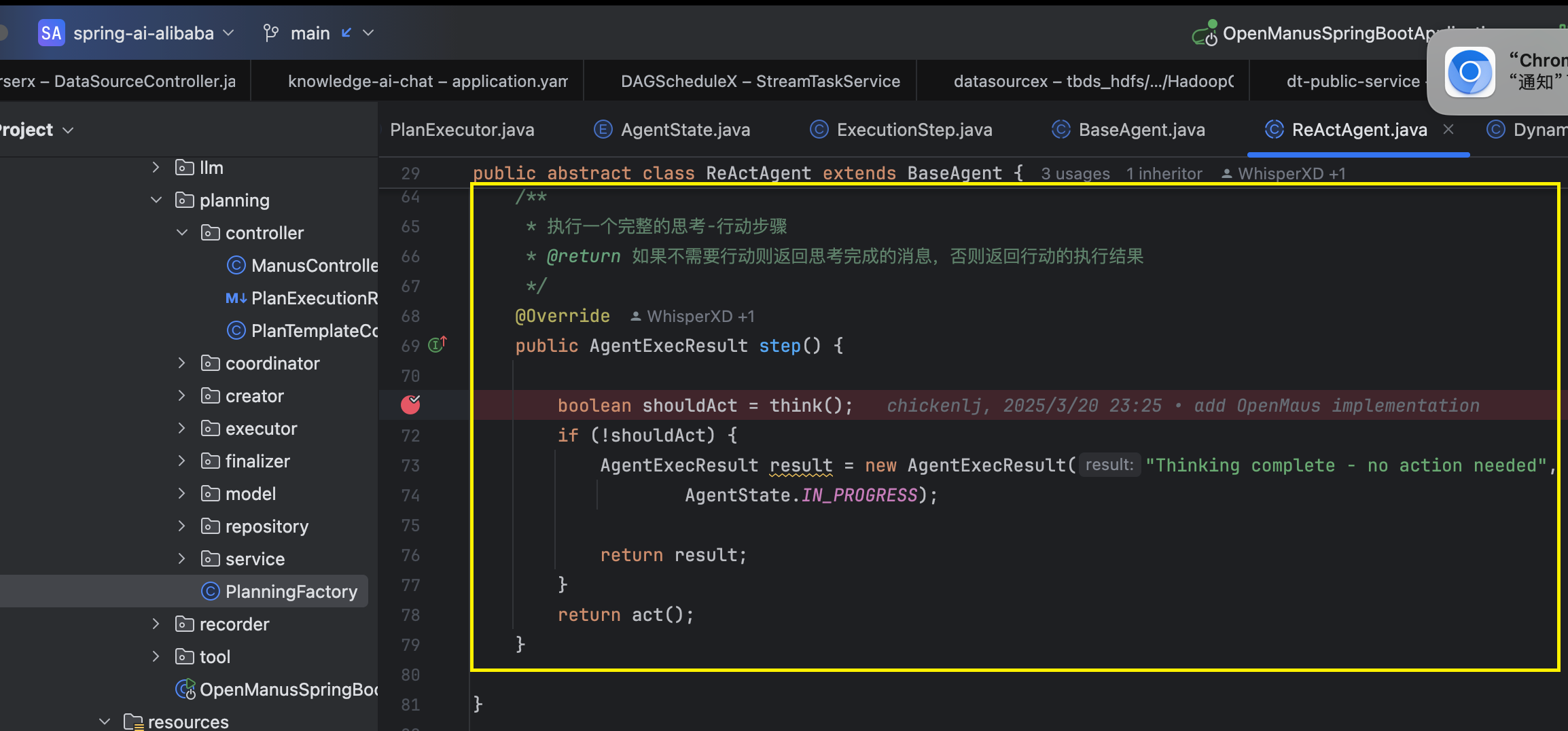Click the coordinator folder icon

(210, 363)
